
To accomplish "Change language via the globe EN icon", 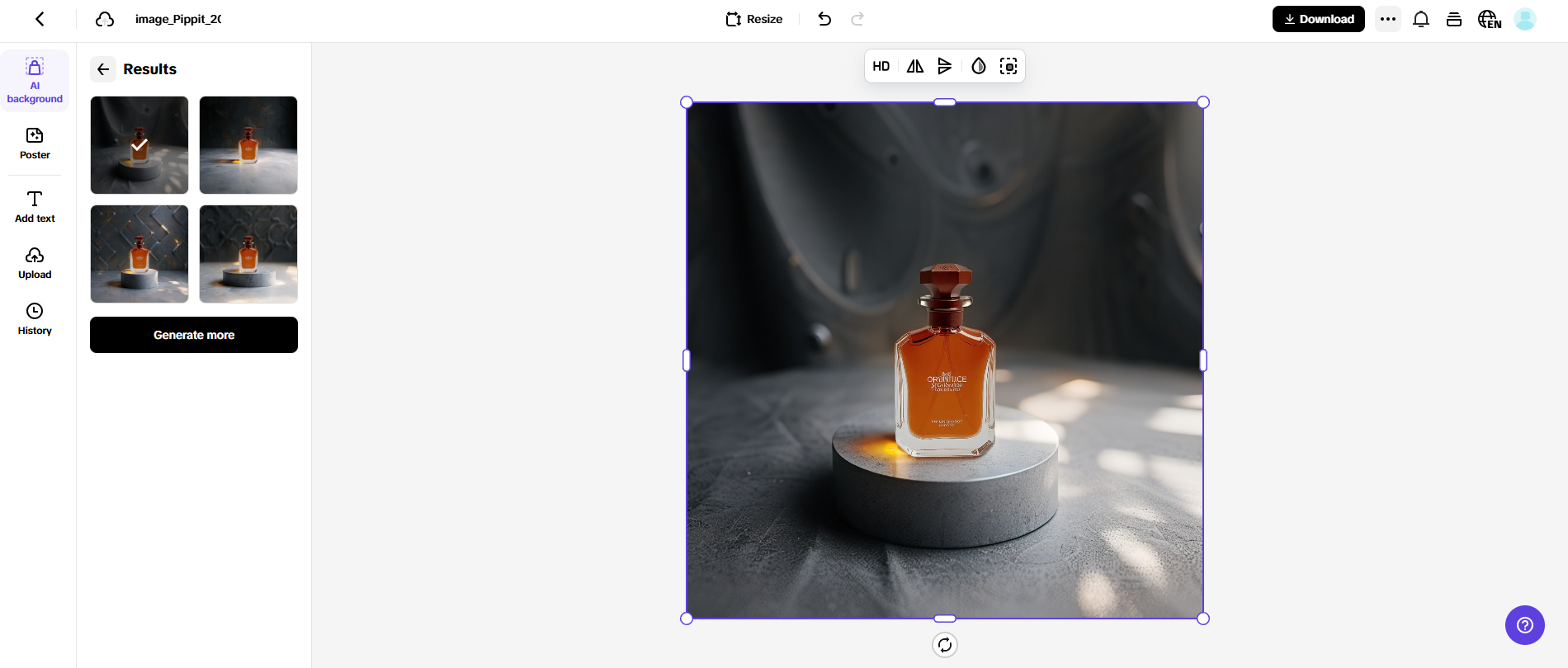I will (1490, 19).
